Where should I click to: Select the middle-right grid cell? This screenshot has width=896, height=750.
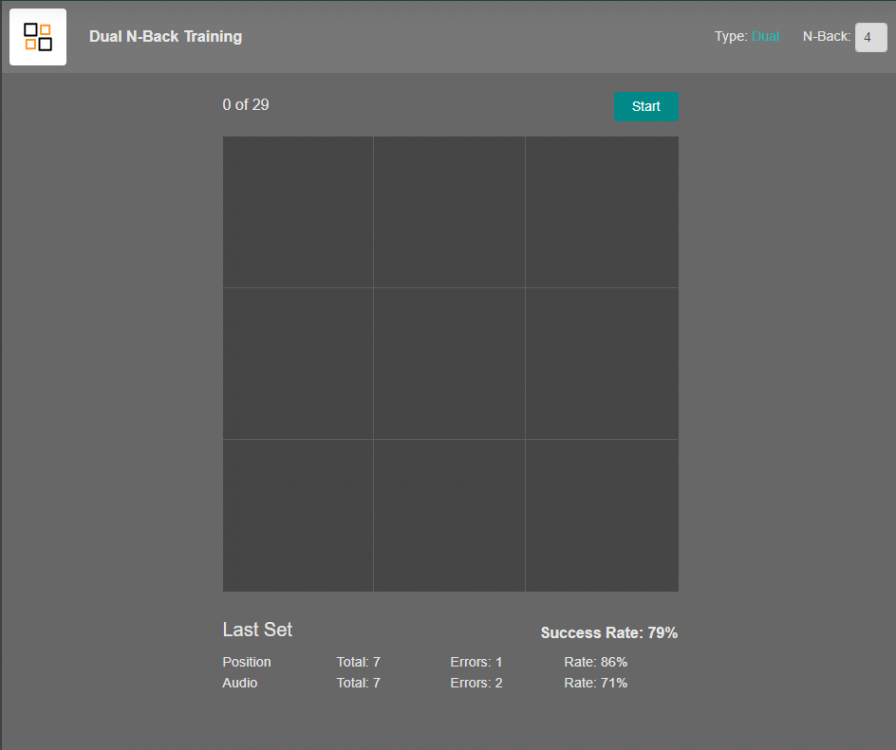tap(601, 363)
